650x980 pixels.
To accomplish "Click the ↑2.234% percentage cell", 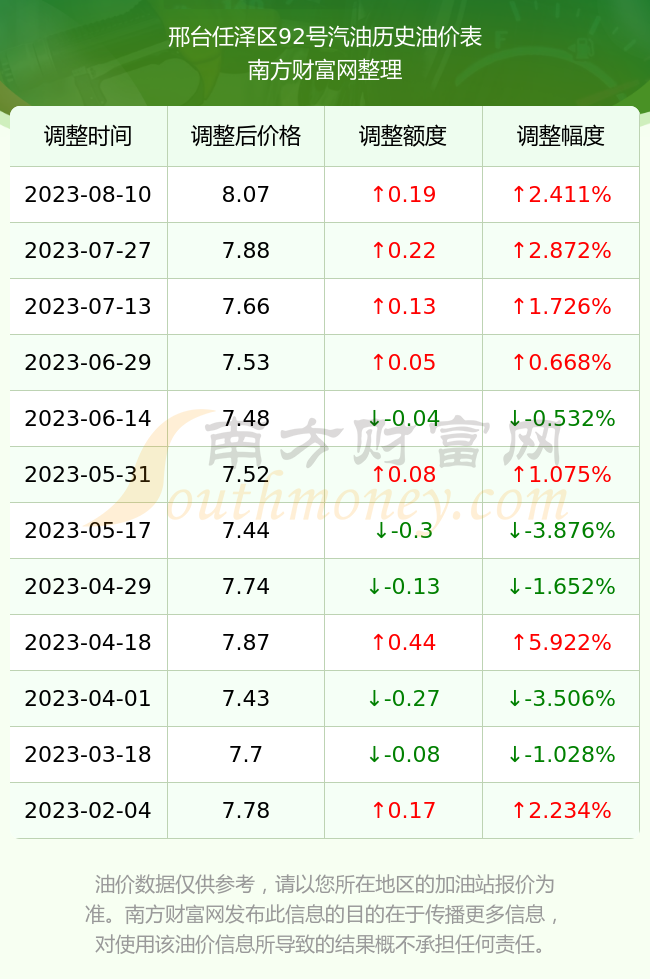I will click(x=561, y=811).
